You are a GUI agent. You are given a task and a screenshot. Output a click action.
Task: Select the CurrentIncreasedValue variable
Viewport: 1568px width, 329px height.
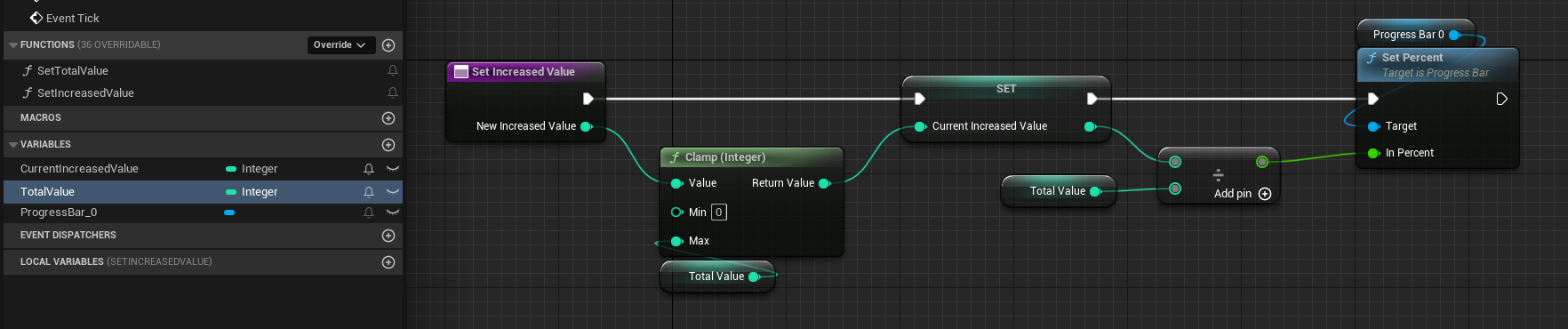pos(79,168)
